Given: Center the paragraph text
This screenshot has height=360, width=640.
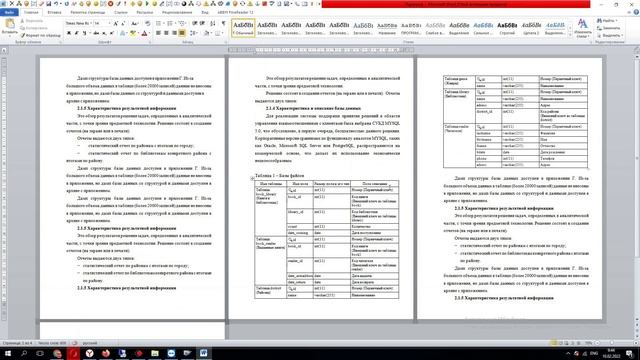Looking at the screenshot, I should (x=166, y=33).
